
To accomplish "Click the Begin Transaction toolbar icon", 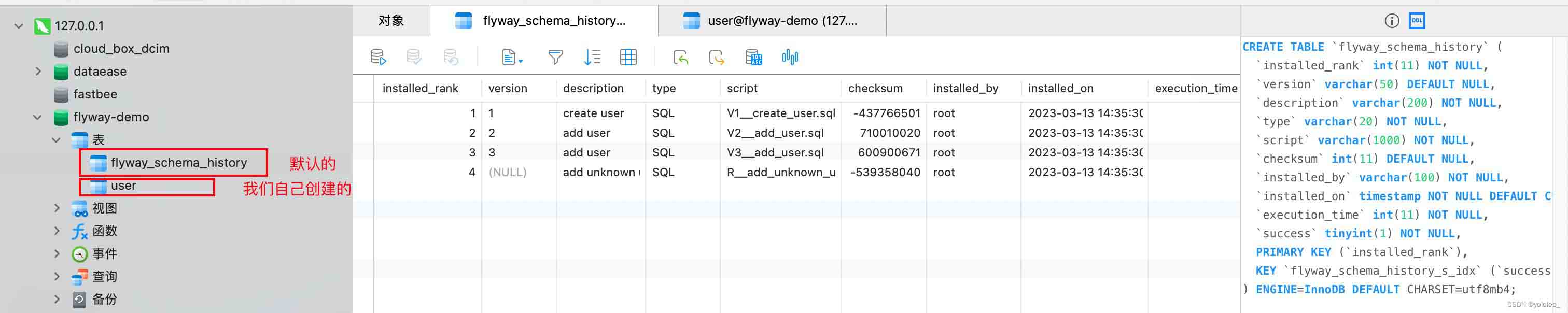I will (x=377, y=57).
